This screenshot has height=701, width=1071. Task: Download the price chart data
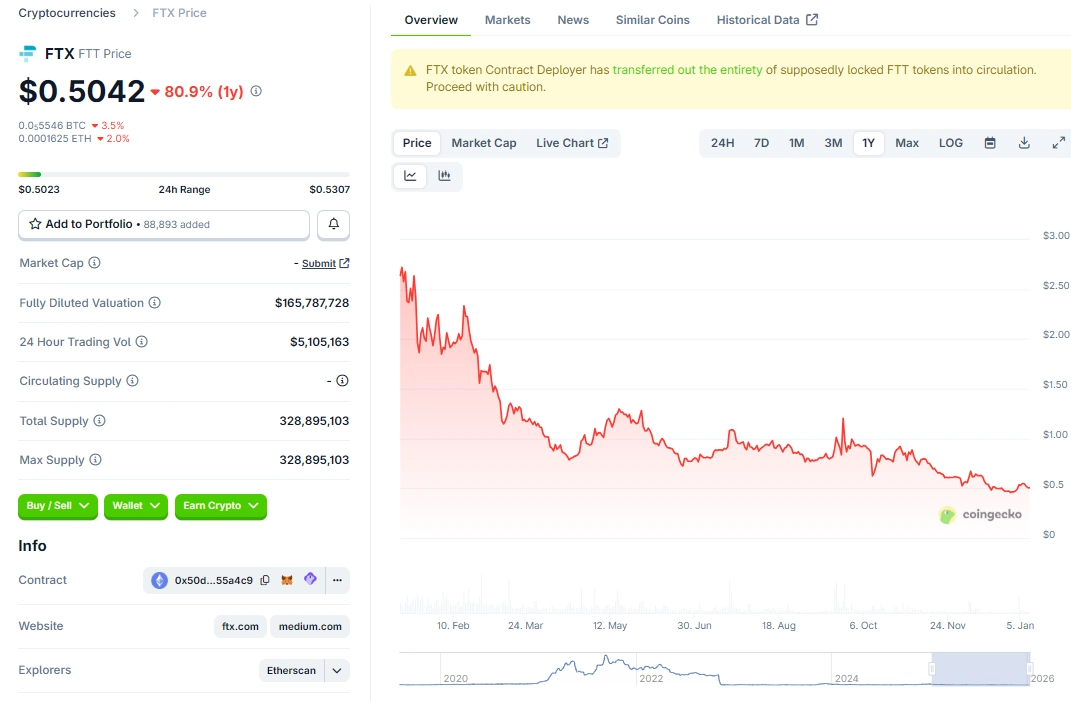click(x=1023, y=143)
